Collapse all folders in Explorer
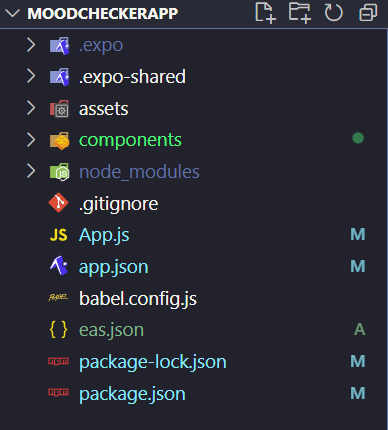This screenshot has width=388, height=430. [368, 13]
